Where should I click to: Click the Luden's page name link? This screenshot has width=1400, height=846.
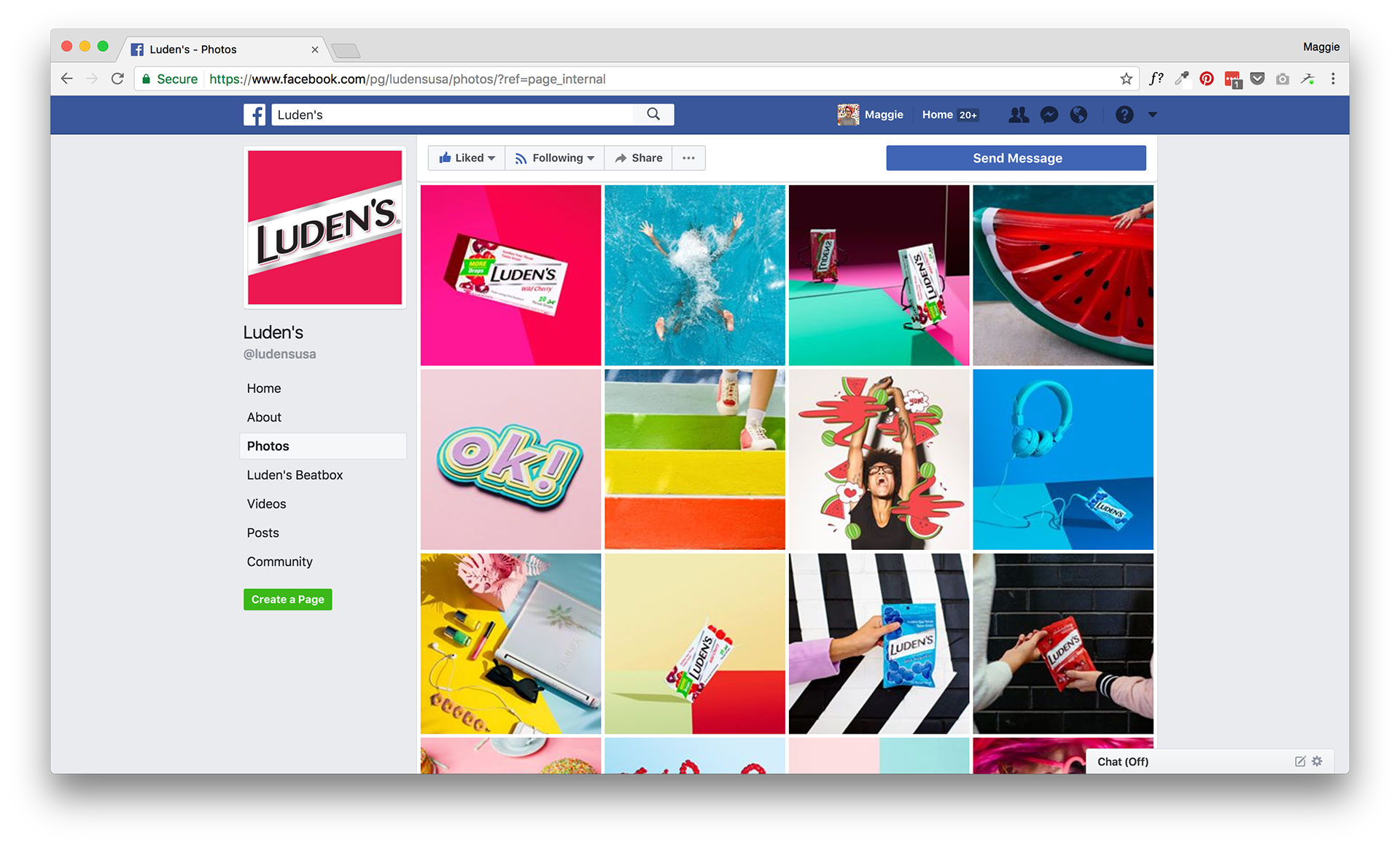[x=273, y=332]
